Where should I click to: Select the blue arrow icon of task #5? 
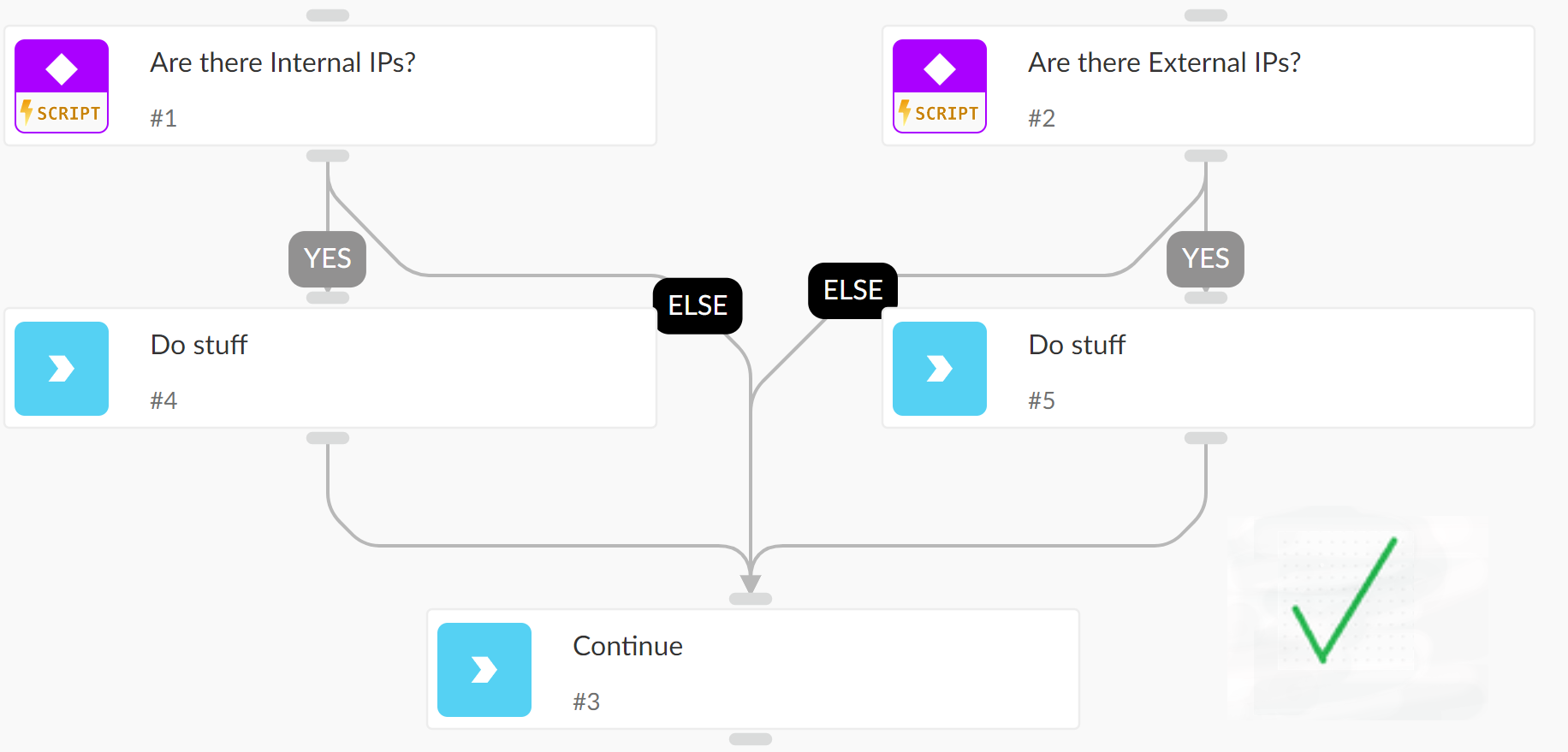point(940,369)
